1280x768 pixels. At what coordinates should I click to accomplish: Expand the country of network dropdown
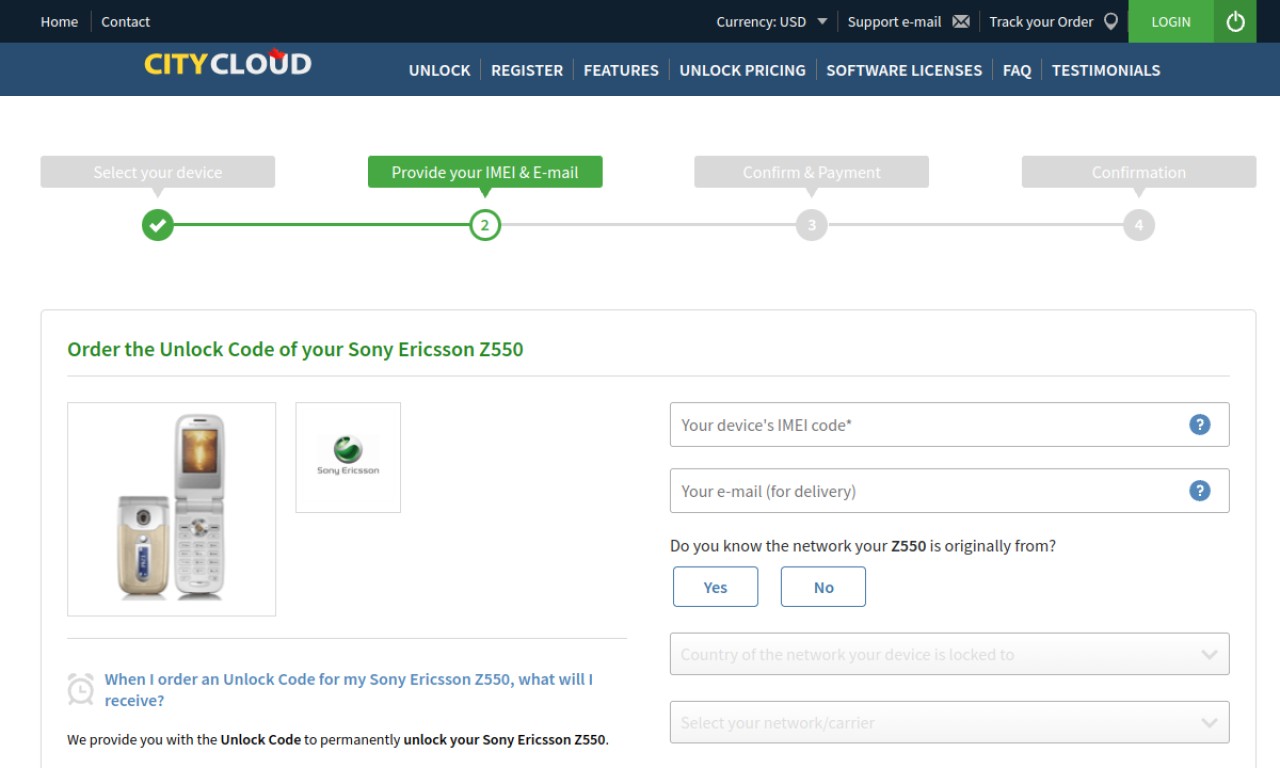tap(949, 654)
